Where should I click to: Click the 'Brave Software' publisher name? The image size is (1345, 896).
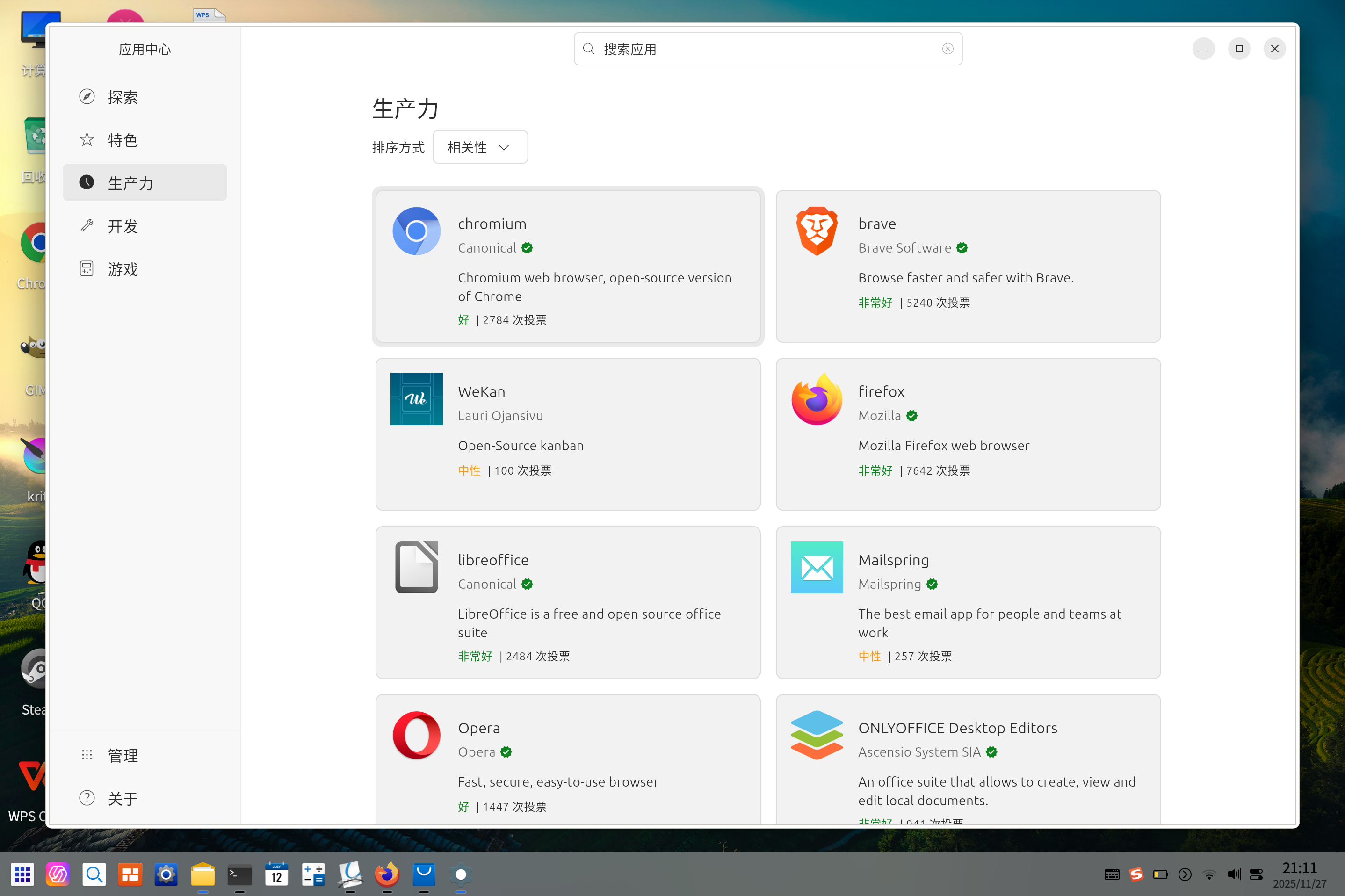tap(904, 247)
